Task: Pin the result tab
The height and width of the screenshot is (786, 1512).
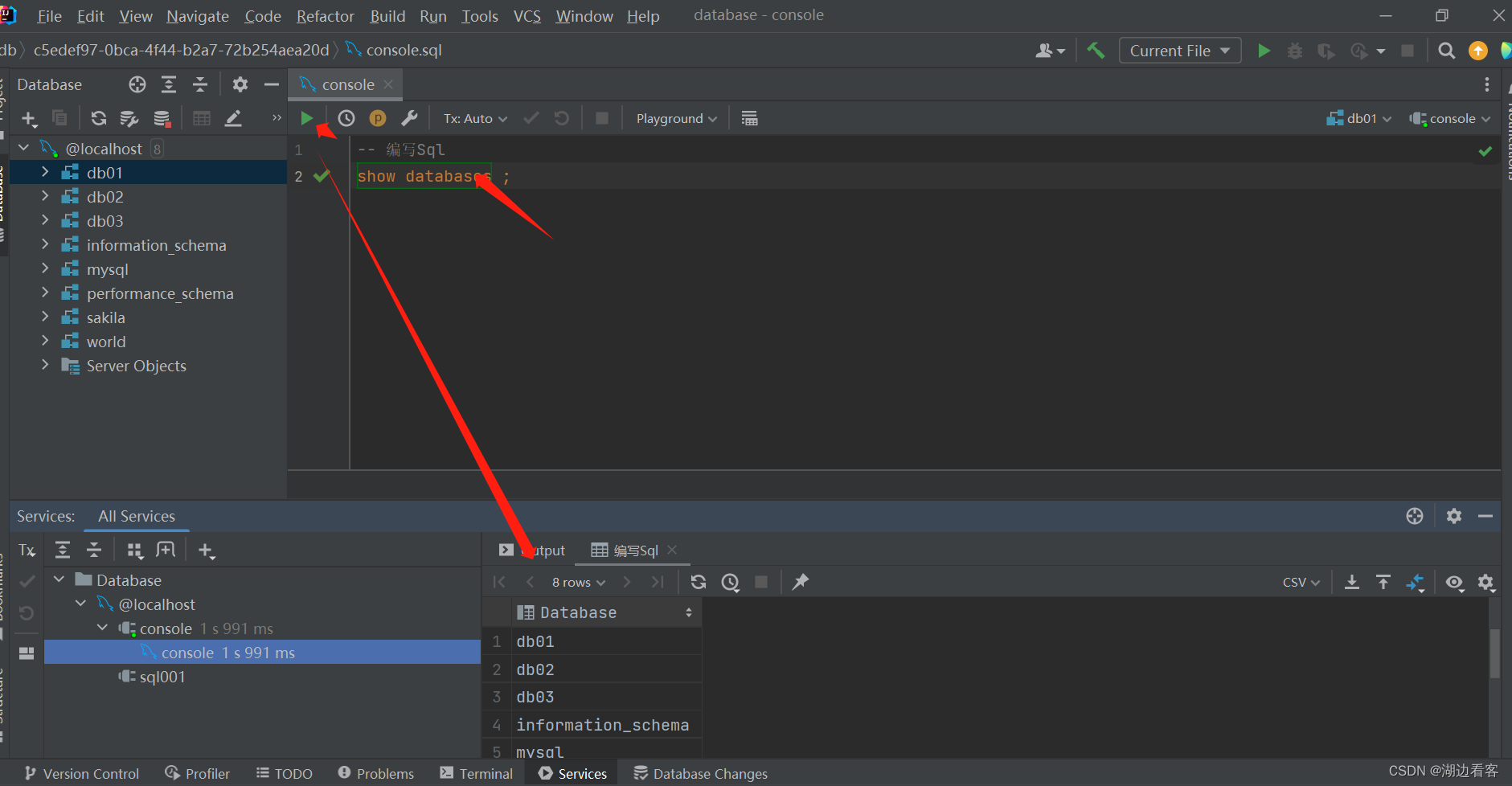Action: pos(800,582)
